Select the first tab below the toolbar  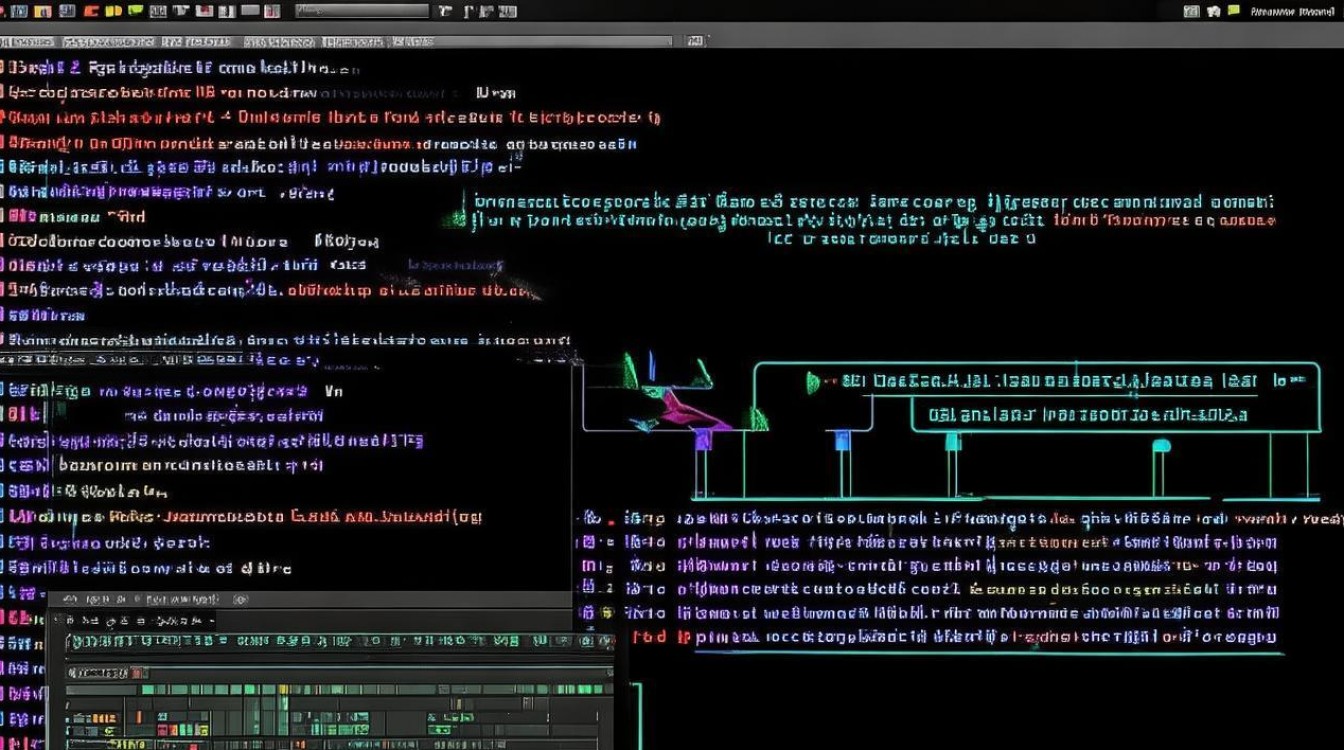[27, 42]
